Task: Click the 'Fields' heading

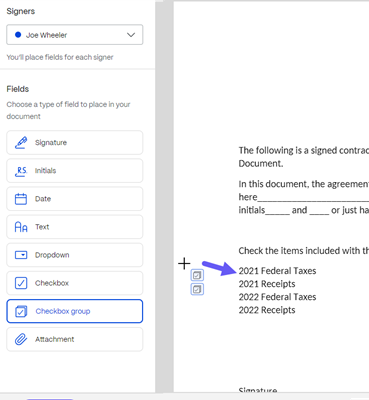Action: [18, 89]
